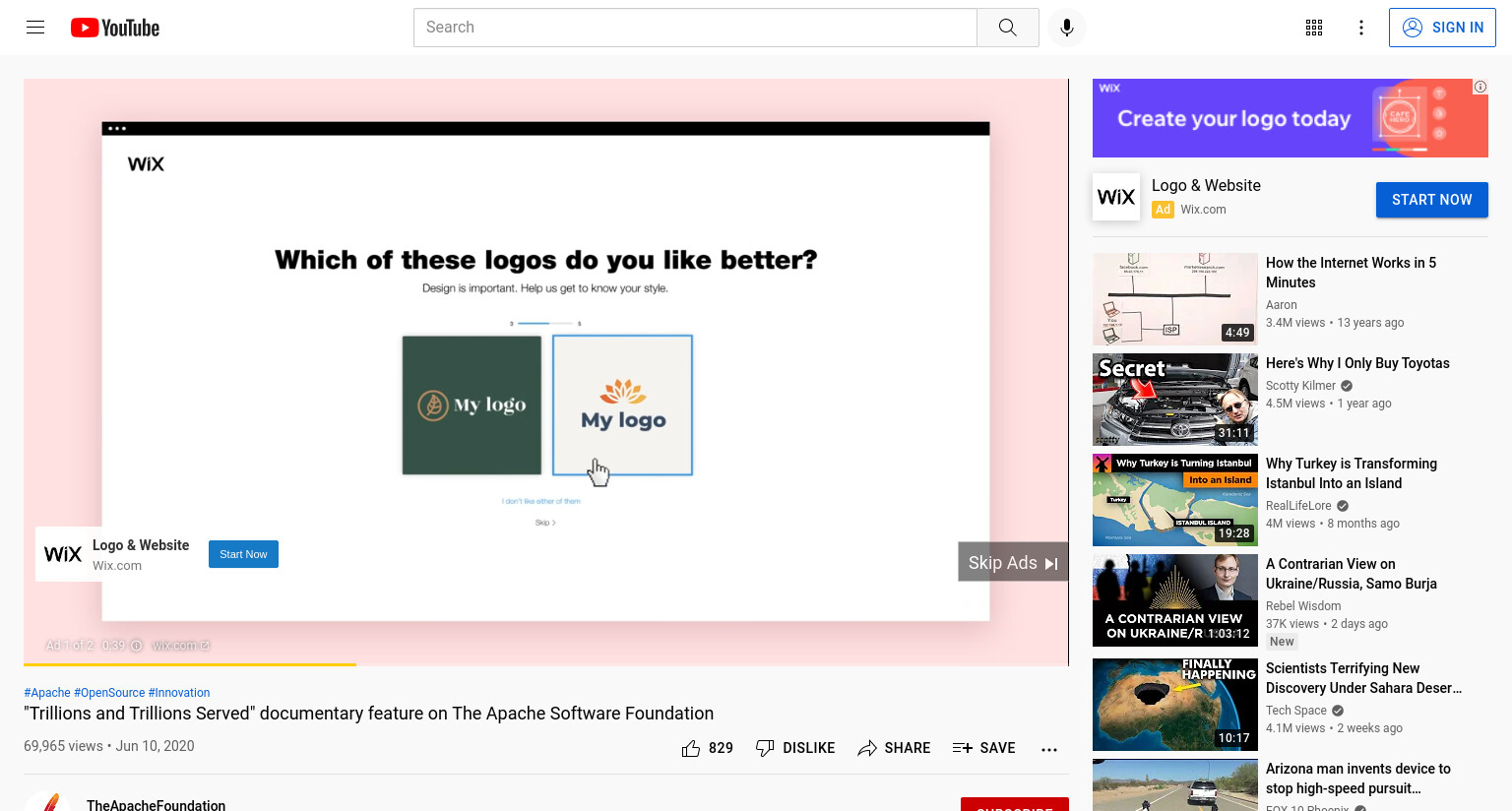Open ad info icon on sidebar banner

coord(1480,87)
